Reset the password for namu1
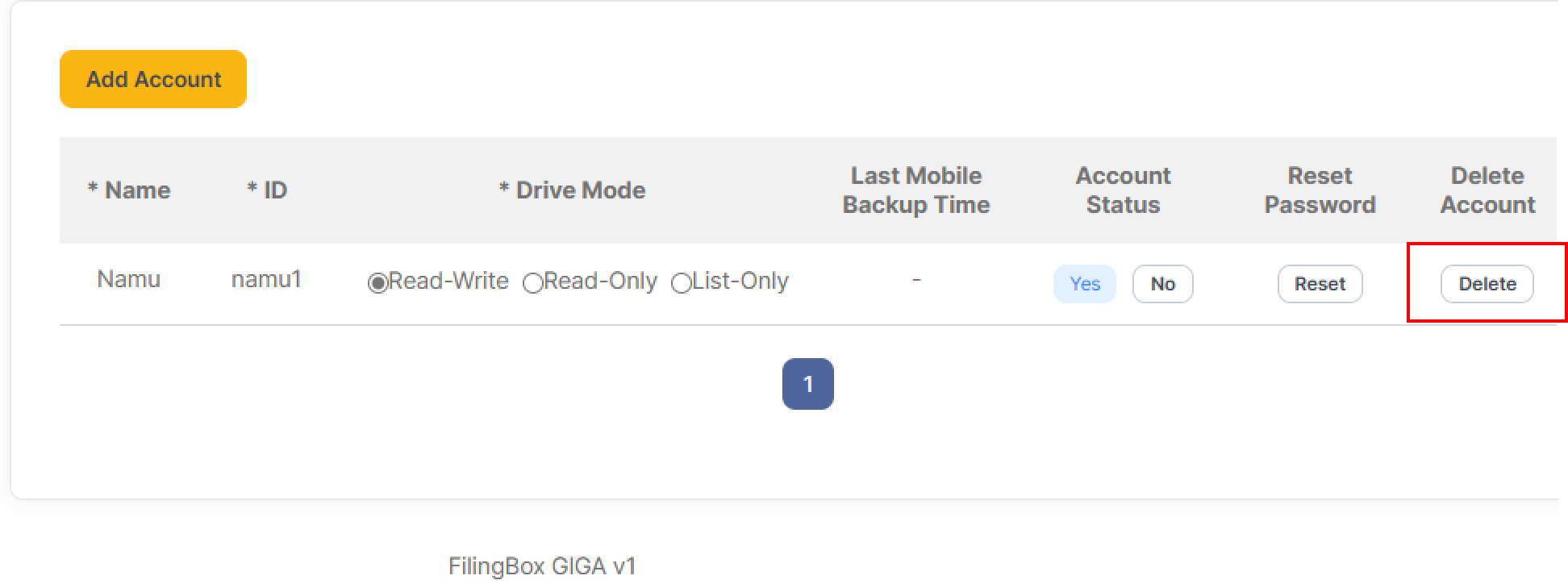This screenshot has width=1568, height=584. pyautogui.click(x=1319, y=283)
